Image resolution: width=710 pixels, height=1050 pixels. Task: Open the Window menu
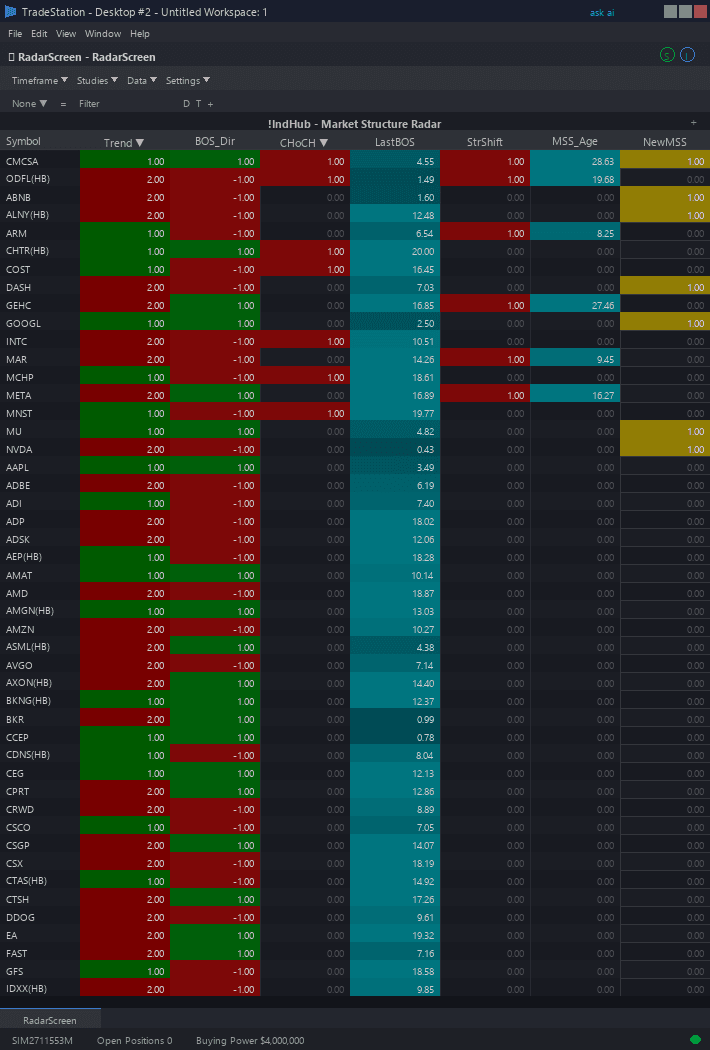pos(103,33)
